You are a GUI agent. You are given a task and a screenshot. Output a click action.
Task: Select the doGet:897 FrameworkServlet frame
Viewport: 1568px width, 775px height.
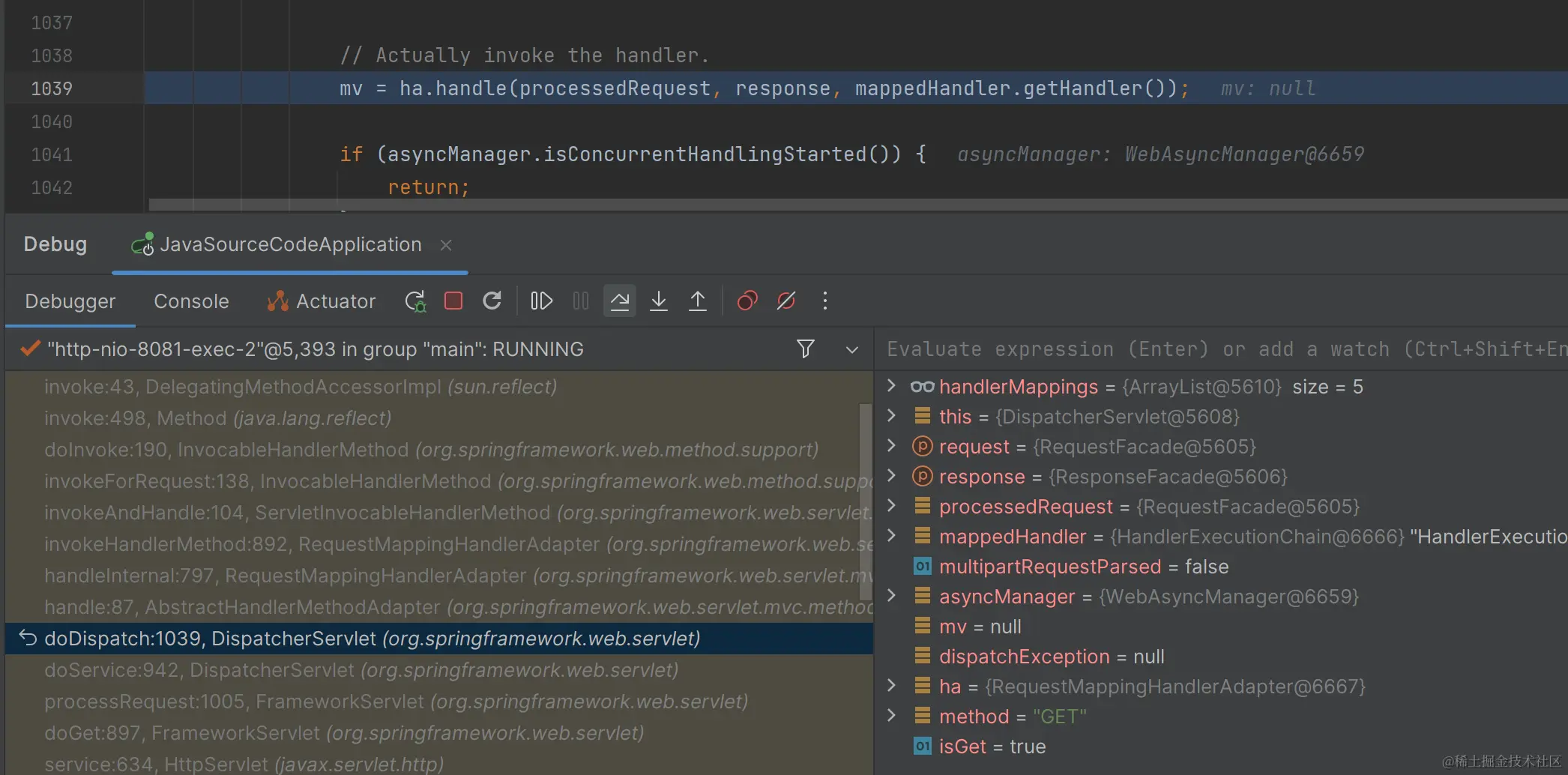[439, 733]
